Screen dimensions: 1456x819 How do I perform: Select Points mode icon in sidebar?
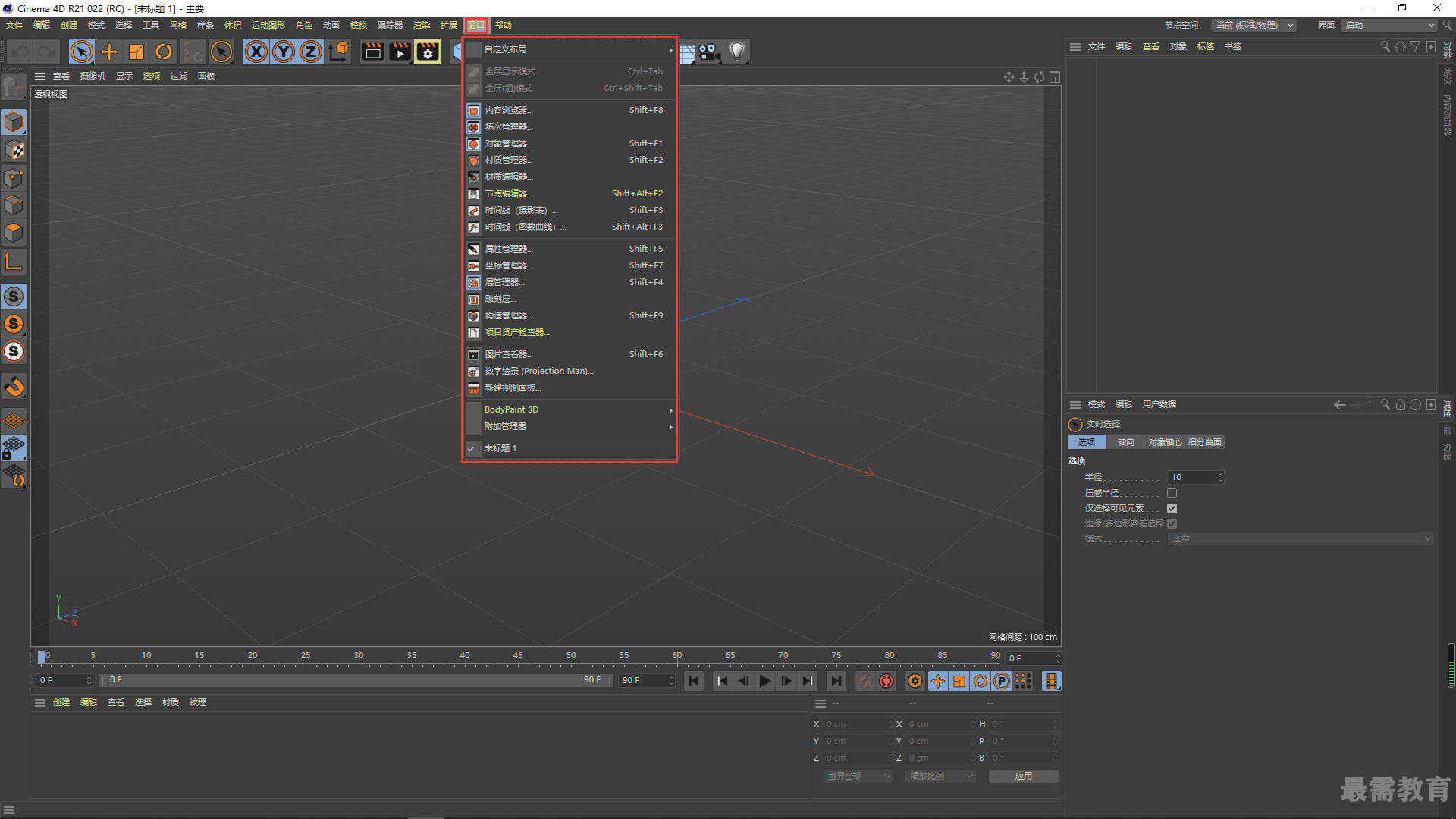(14, 178)
